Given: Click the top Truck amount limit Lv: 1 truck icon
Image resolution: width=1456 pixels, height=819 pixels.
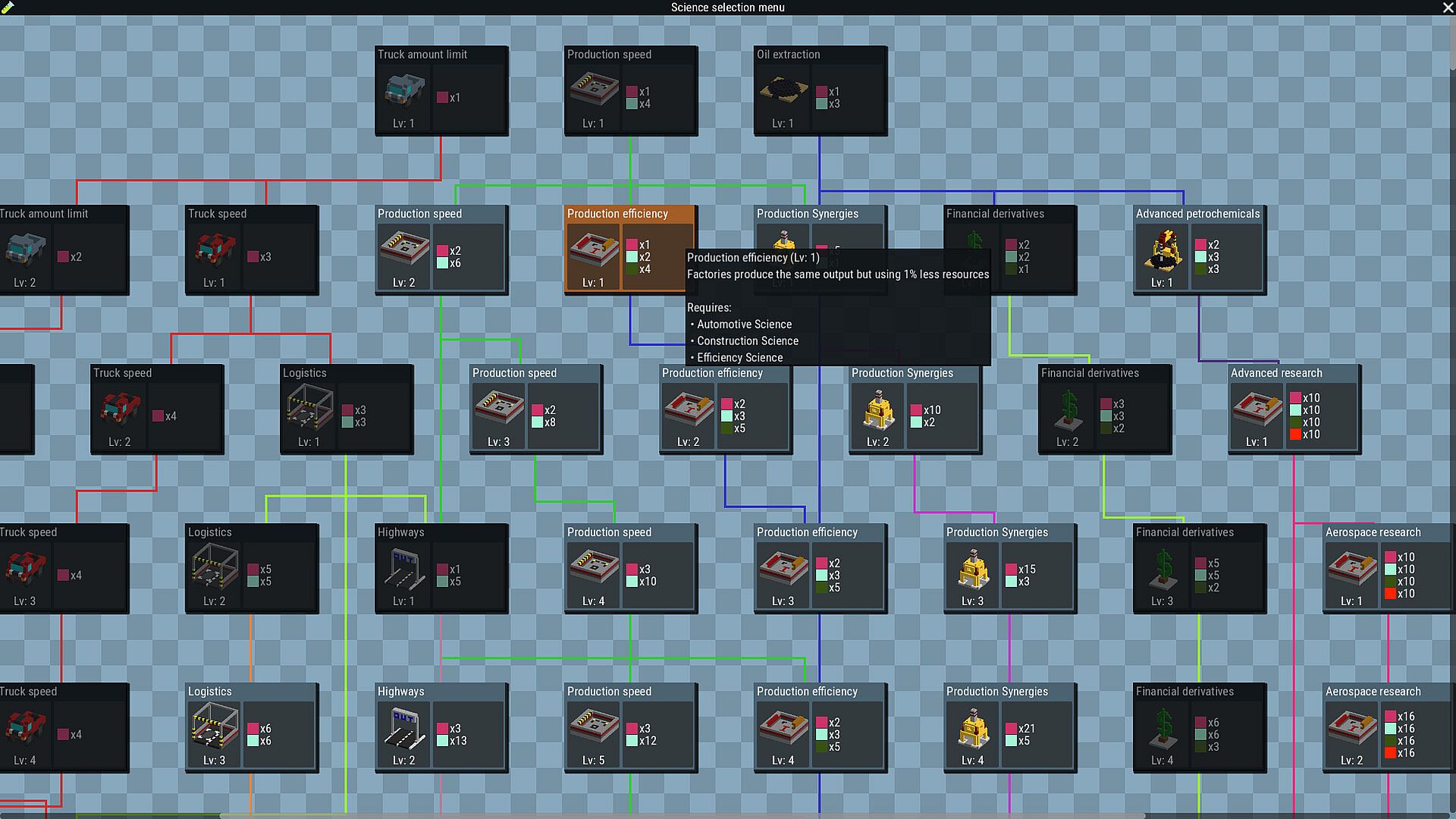Looking at the screenshot, I should click(403, 91).
